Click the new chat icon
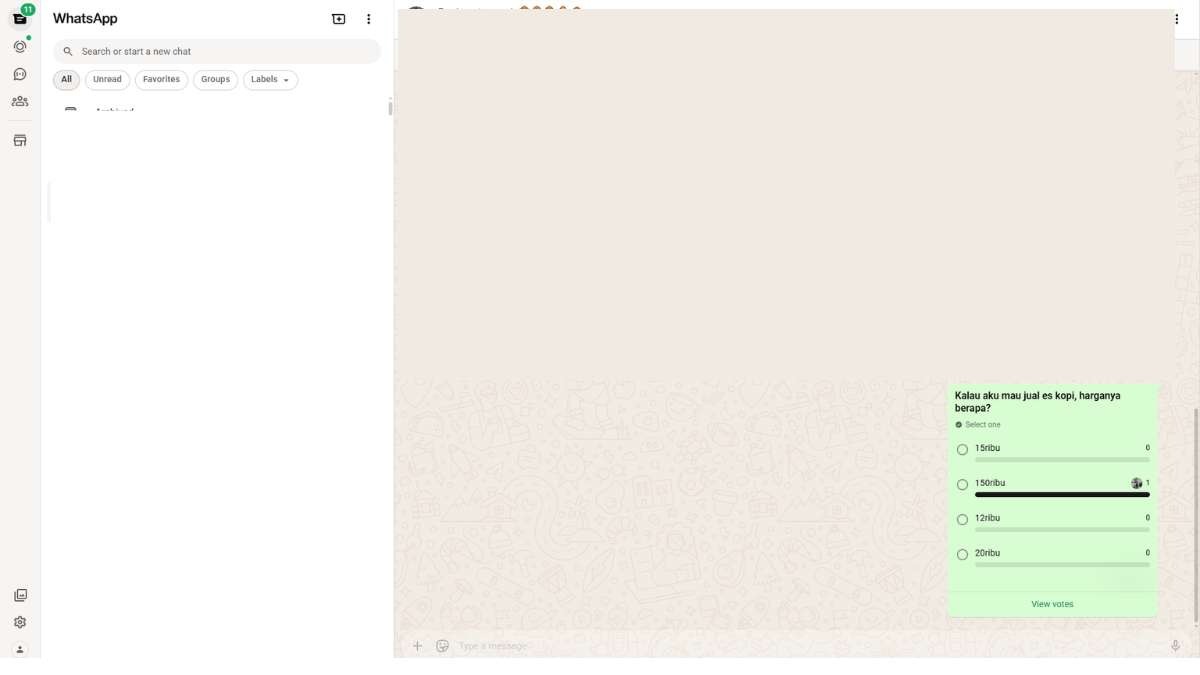This screenshot has height=675, width=1200. [339, 19]
